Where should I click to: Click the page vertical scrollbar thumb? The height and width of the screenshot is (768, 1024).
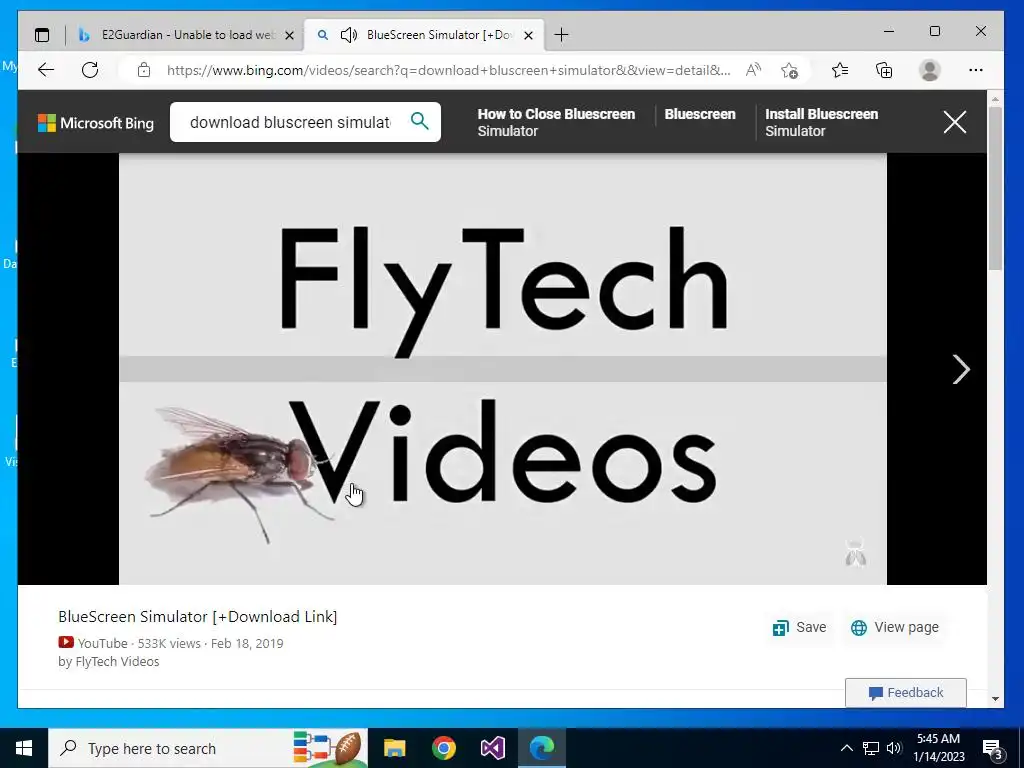[x=995, y=188]
